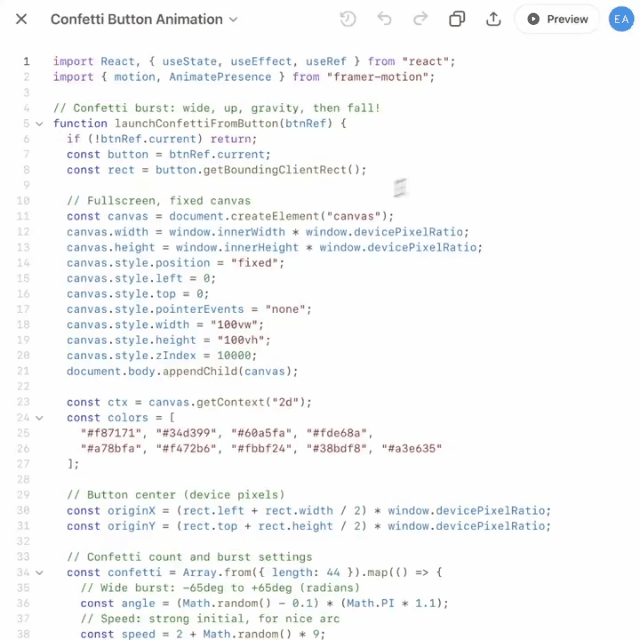640x640 pixels.
Task: Copy code with the duplicate squares icon
Action: coord(457,19)
